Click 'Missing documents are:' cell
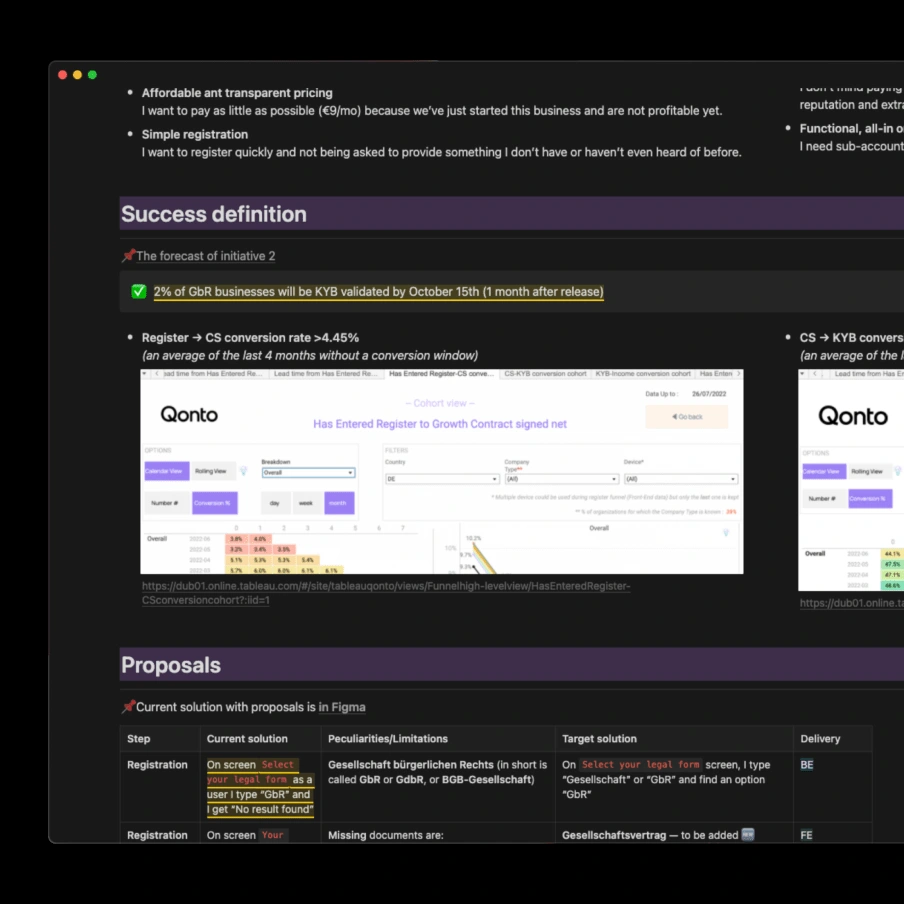Image resolution: width=904 pixels, height=904 pixels. point(386,835)
